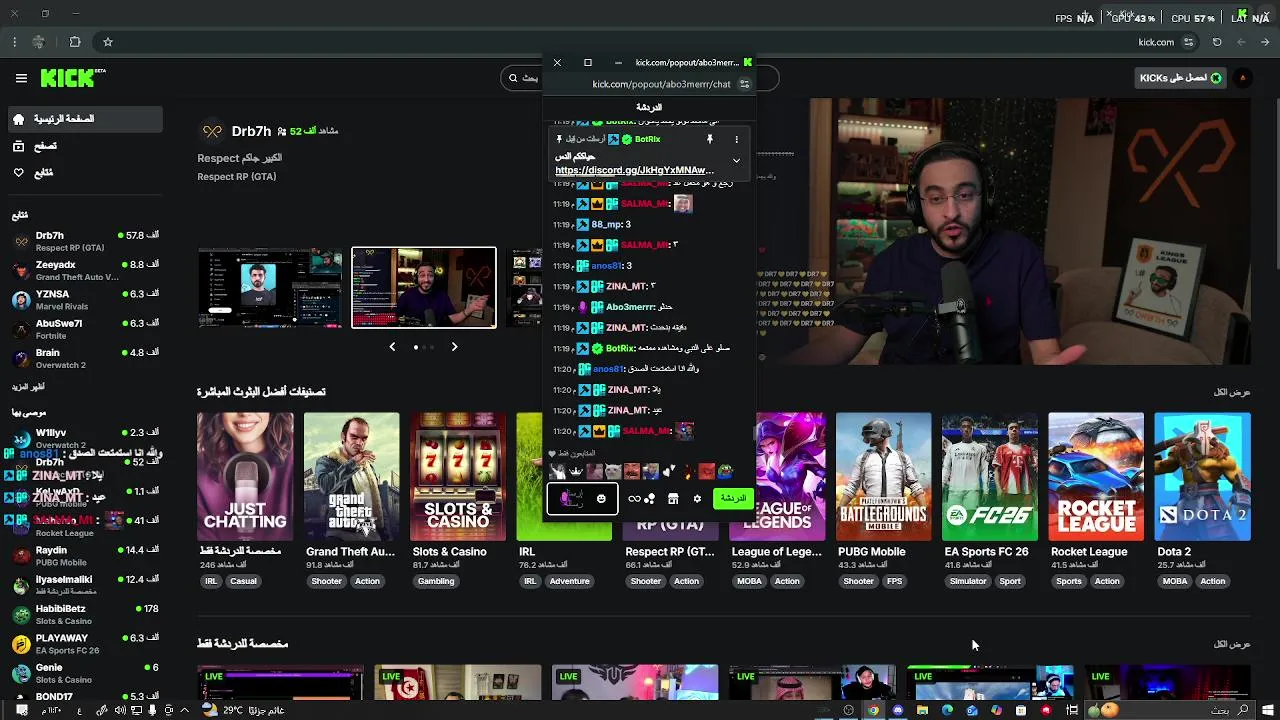Click Simulator tag under EA Sports FC 26
This screenshot has height=720, width=1280.
[968, 581]
